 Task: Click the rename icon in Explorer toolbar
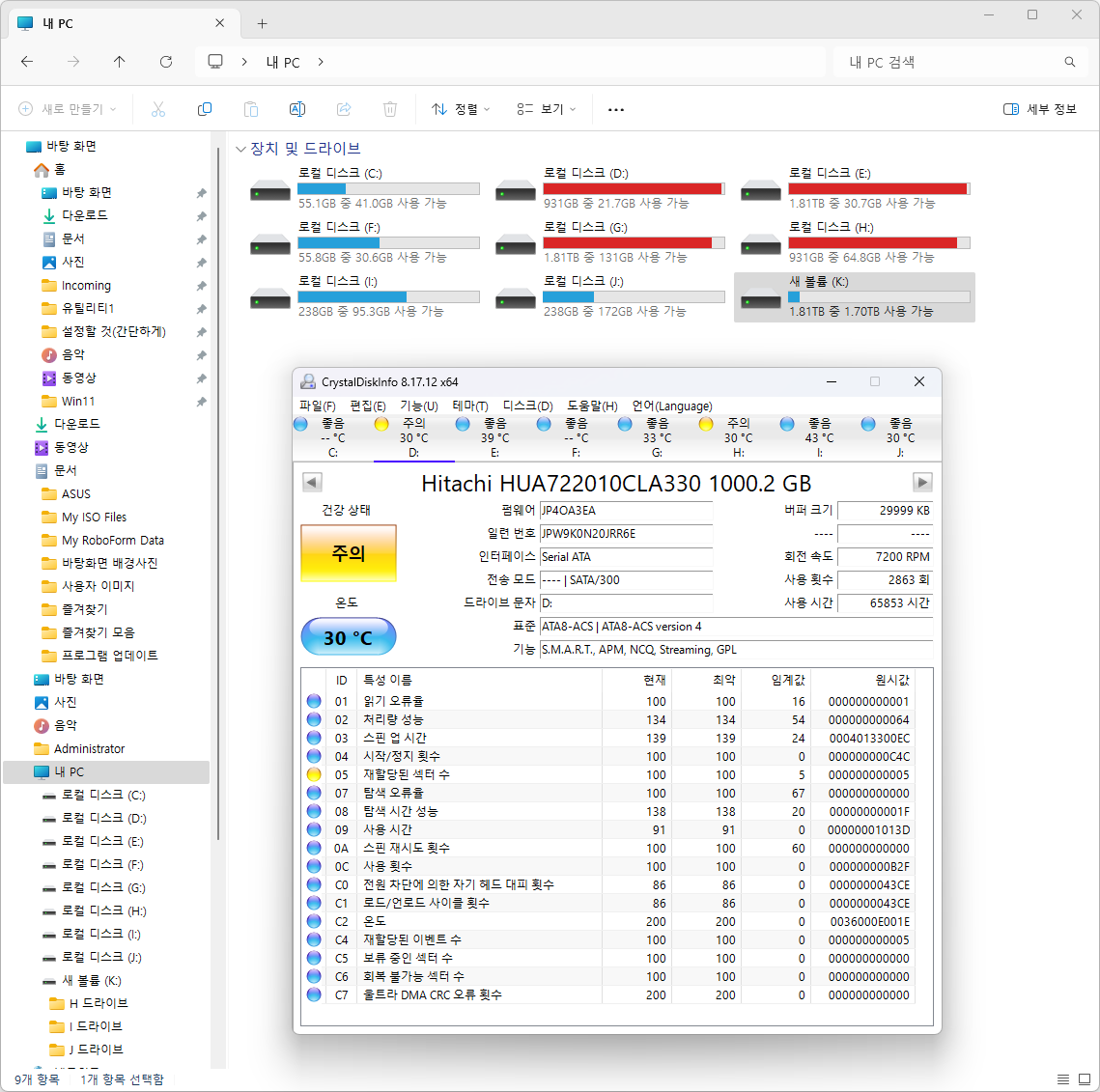pyautogui.click(x=297, y=109)
